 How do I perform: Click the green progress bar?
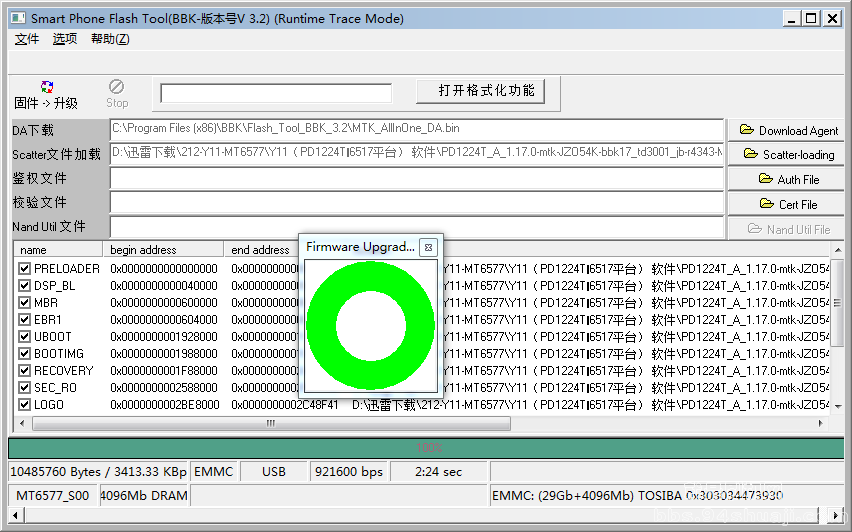(425, 448)
